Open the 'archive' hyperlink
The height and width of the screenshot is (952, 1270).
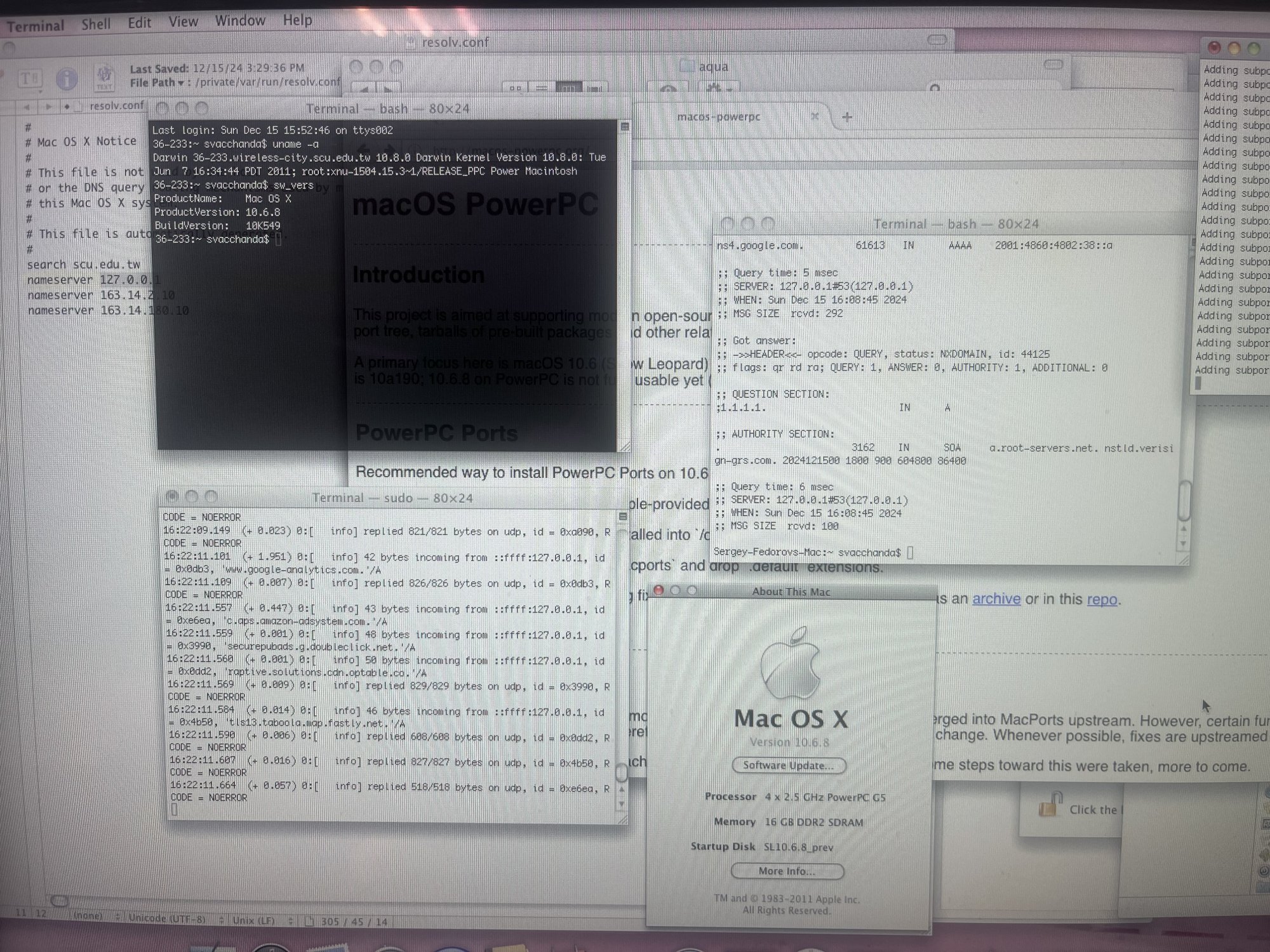coord(996,598)
